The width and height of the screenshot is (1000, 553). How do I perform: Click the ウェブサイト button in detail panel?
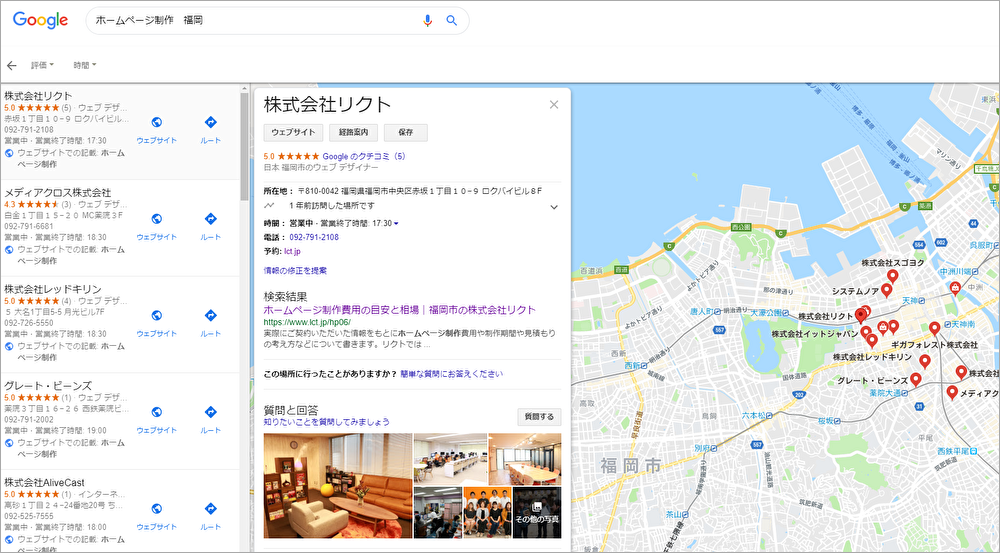(x=293, y=132)
